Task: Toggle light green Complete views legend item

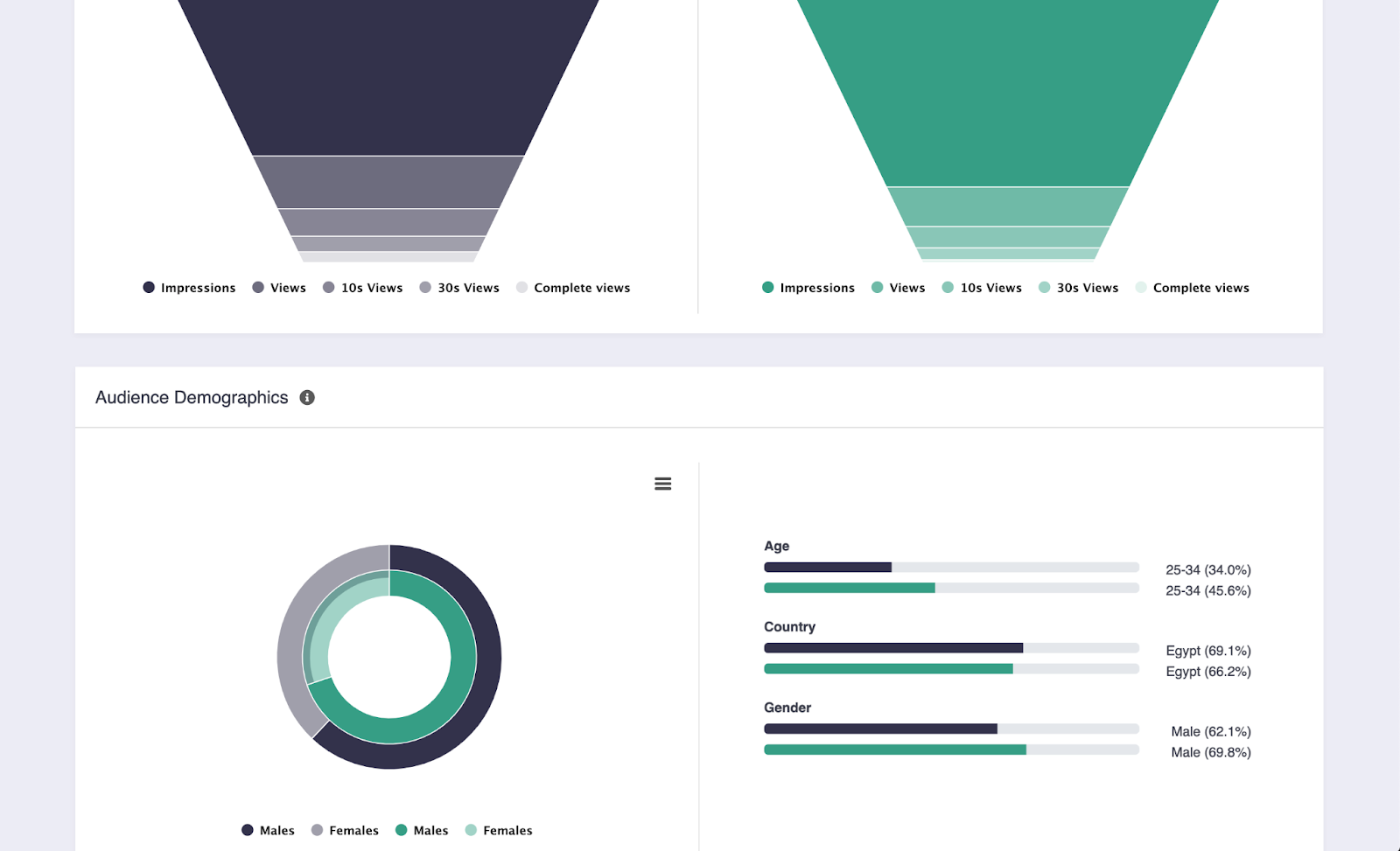Action: tap(1192, 288)
